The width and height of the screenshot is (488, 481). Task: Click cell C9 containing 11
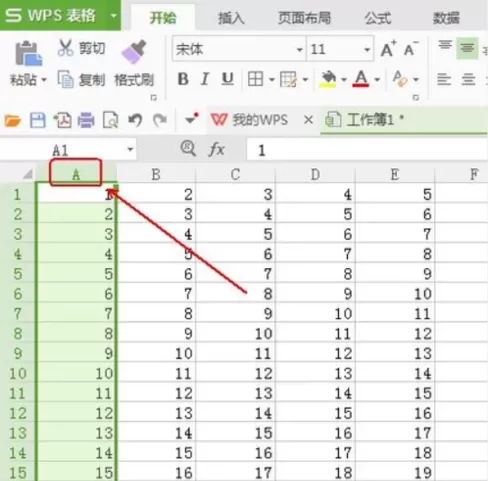[235, 353]
